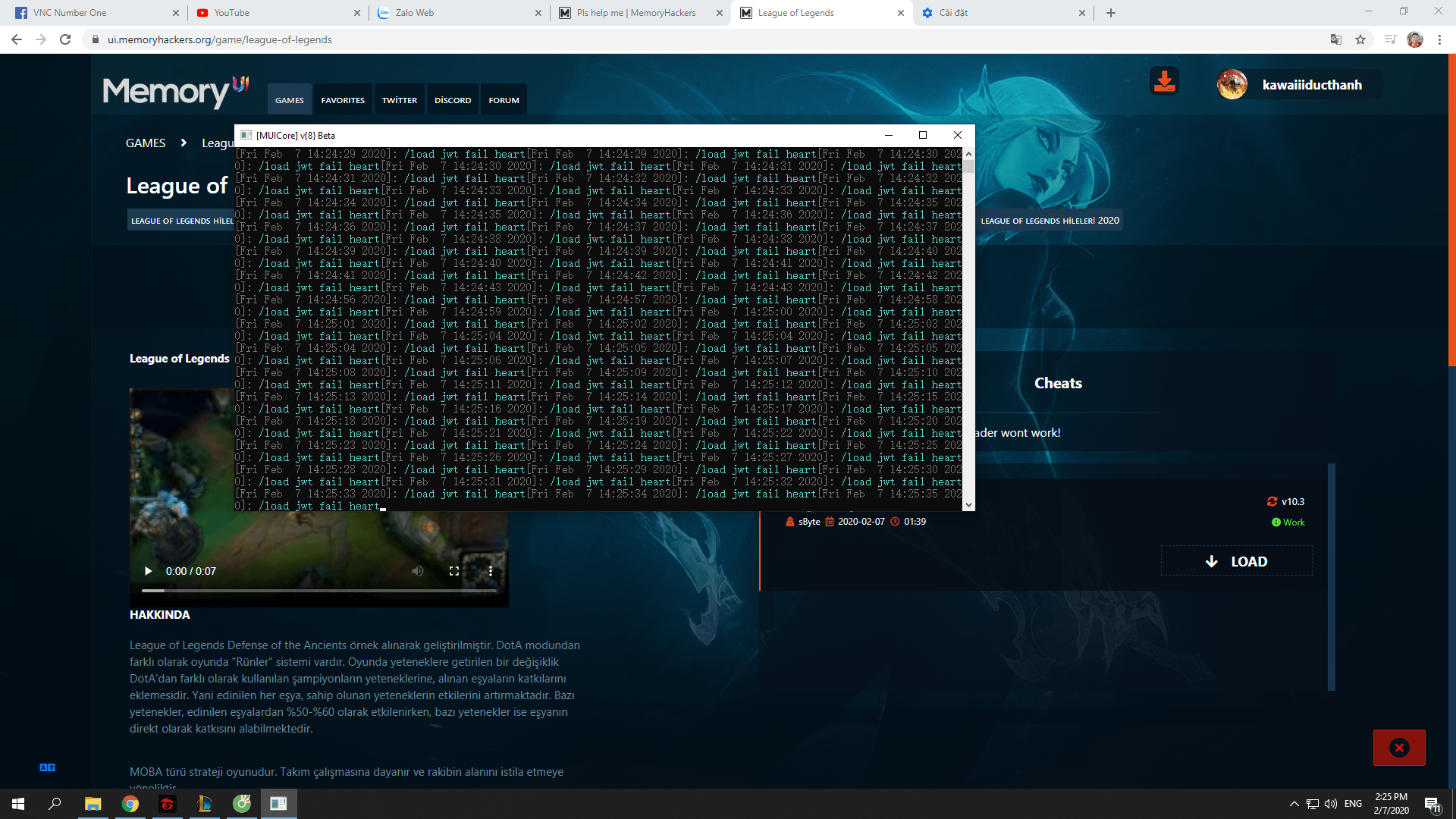Open Windows search icon on taskbar
The image size is (1456, 819).
[x=55, y=804]
